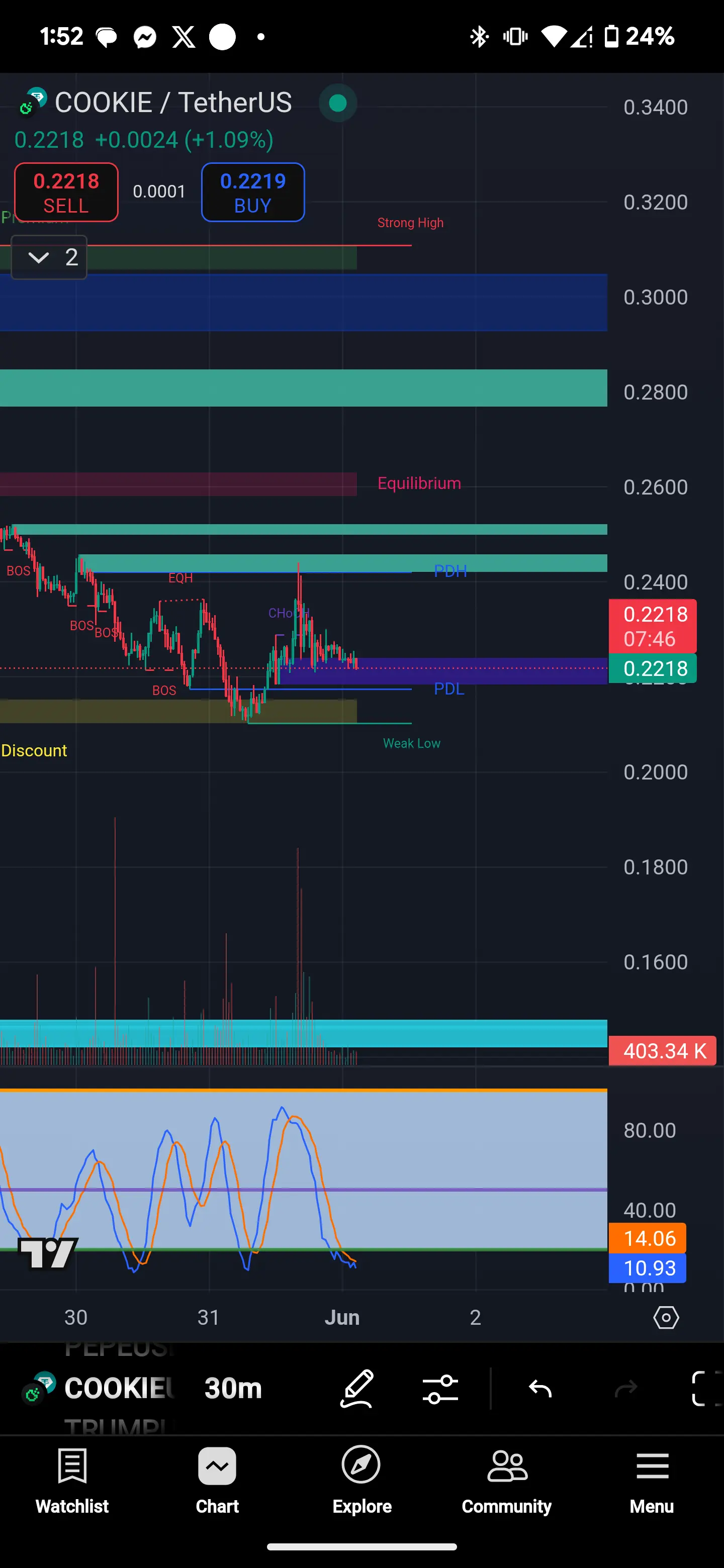Open chart settings hexagon icon
This screenshot has height=1568, width=724.
[x=666, y=1317]
